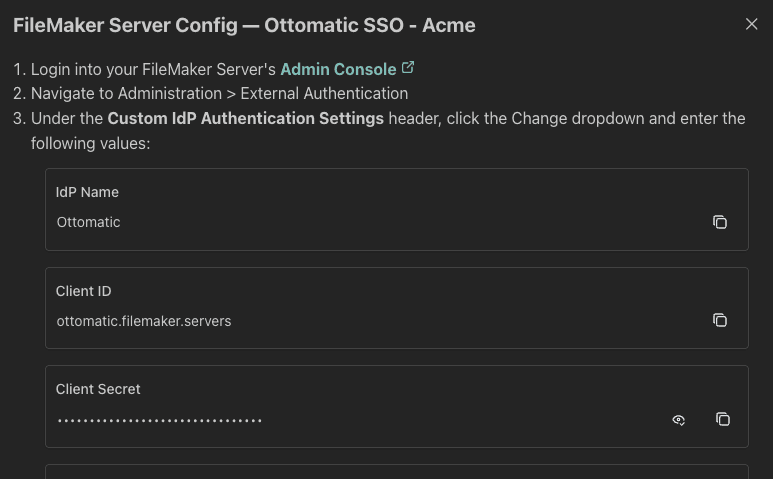Image resolution: width=773 pixels, height=479 pixels.
Task: Click the external link icon beside Admin Console
Action: click(408, 68)
